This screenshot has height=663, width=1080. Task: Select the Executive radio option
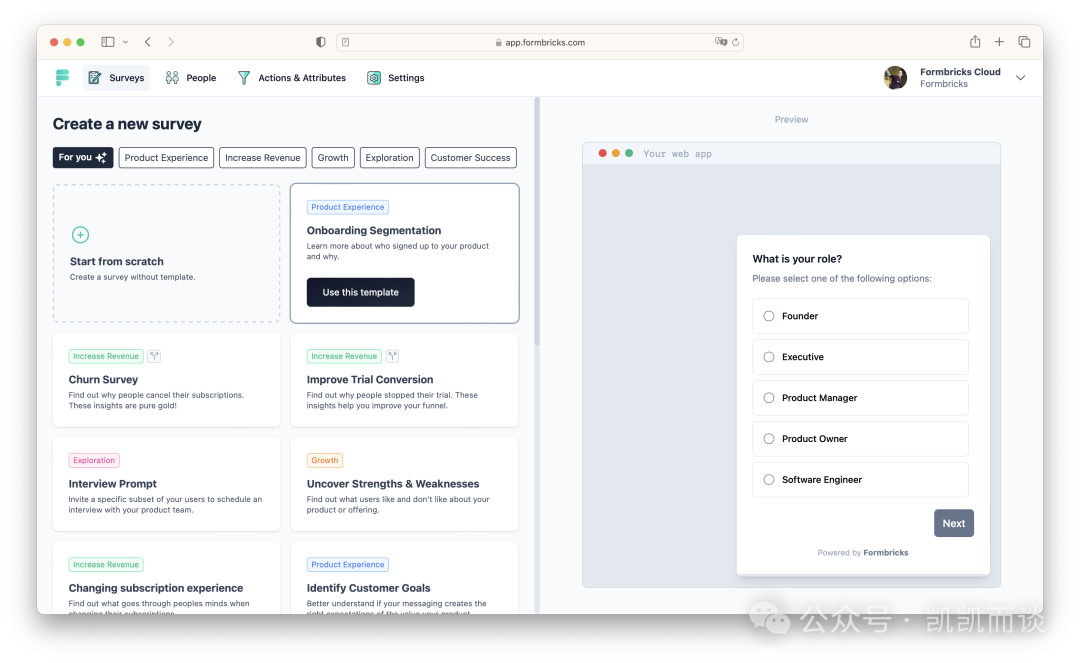(x=769, y=357)
